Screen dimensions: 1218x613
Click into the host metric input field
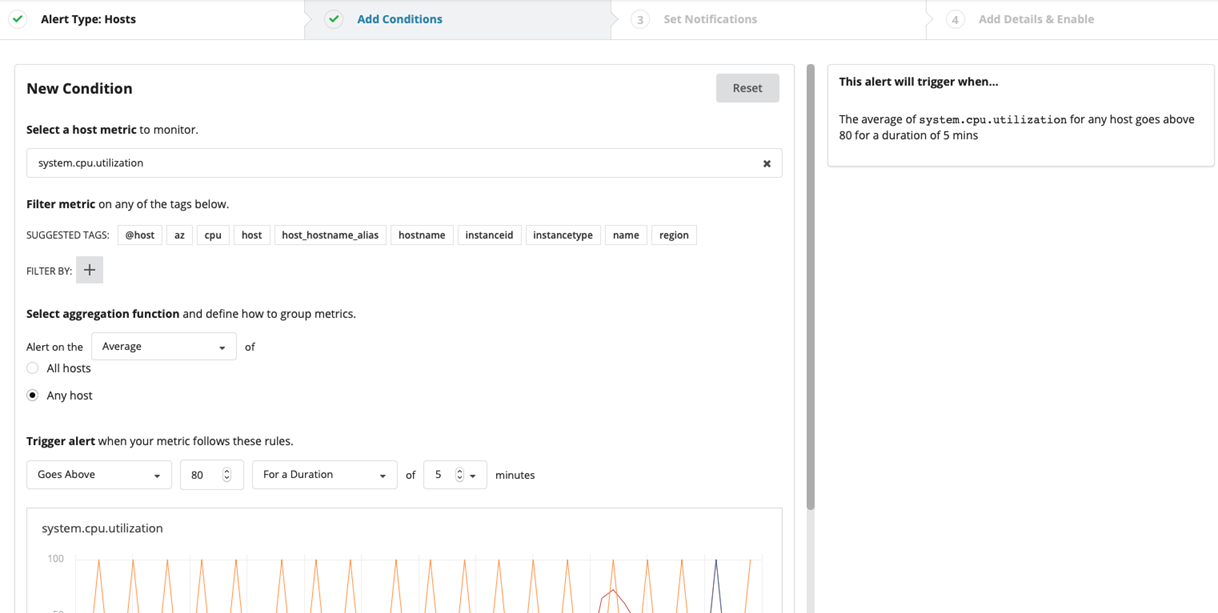[390, 163]
